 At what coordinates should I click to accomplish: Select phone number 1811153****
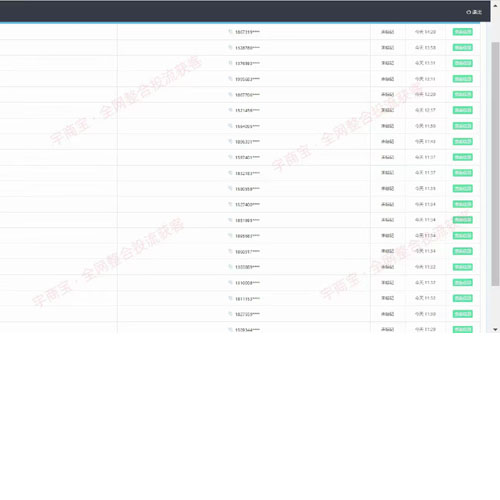tap(247, 299)
